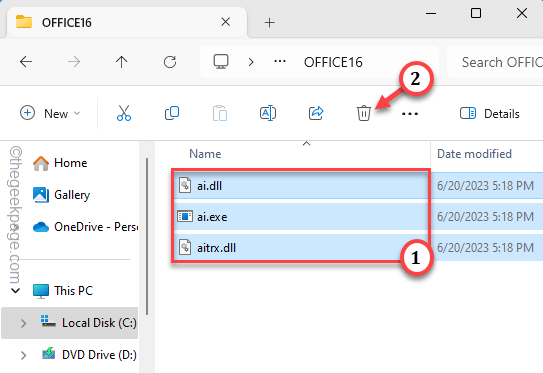Click the ai.exe application icon

(185, 216)
